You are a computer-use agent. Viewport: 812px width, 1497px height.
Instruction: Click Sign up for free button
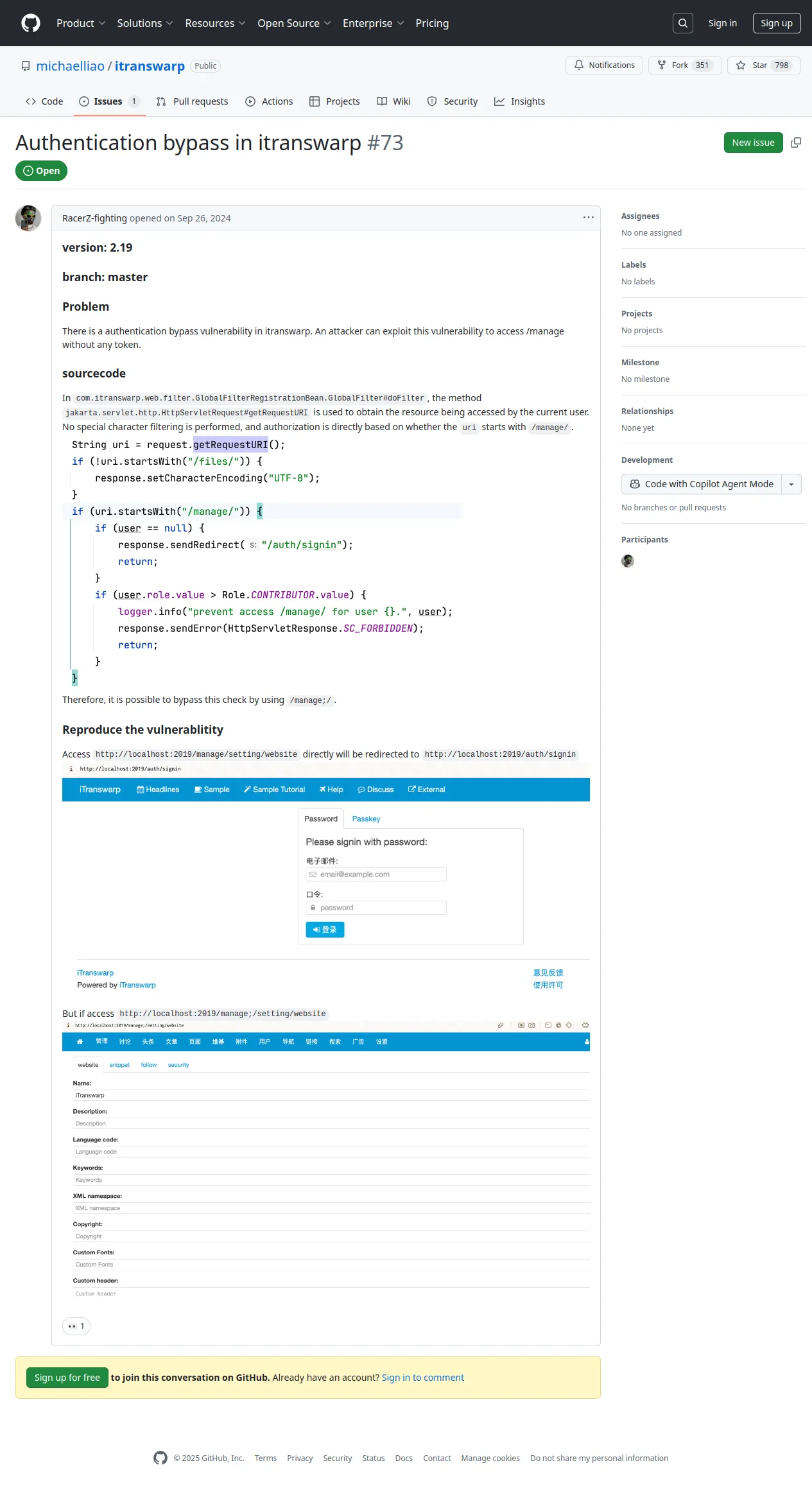pos(67,1378)
